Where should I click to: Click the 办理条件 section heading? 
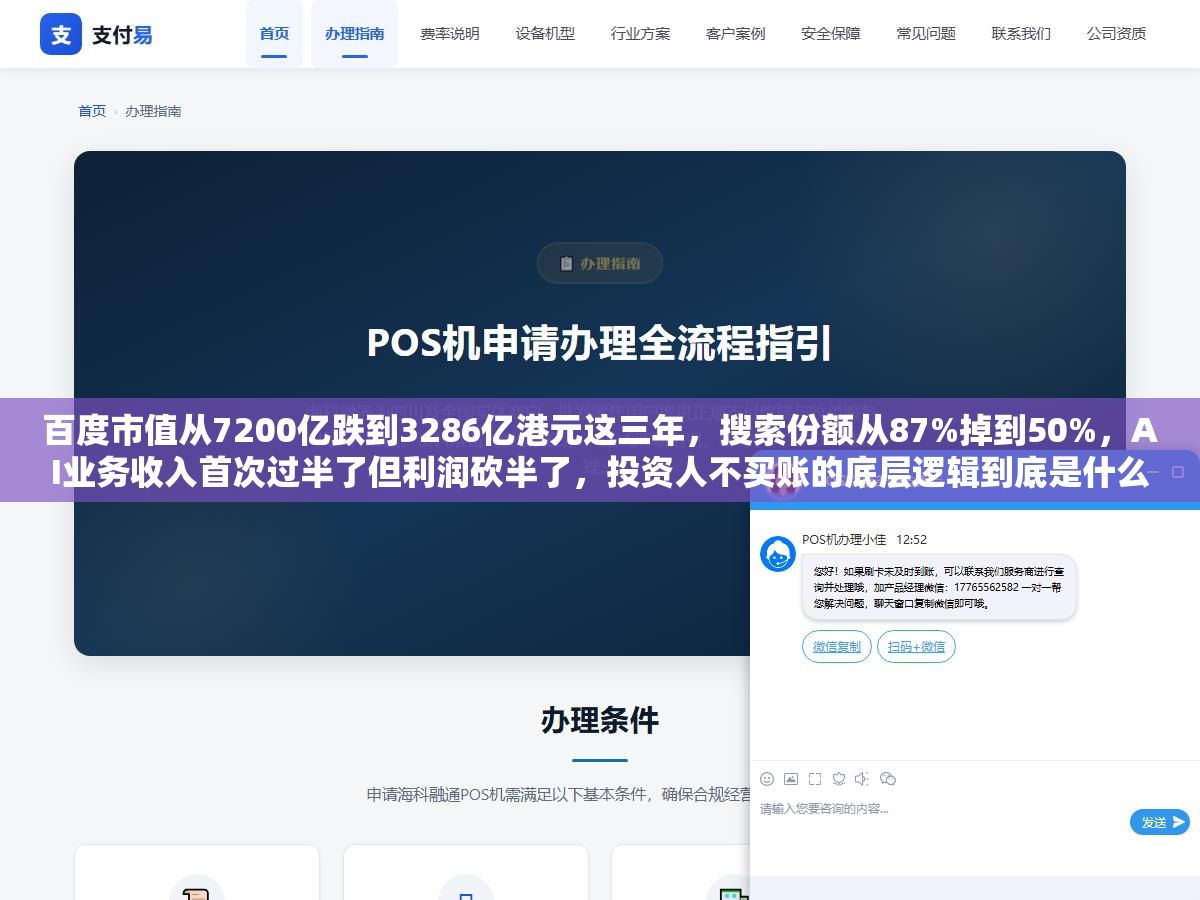(600, 720)
